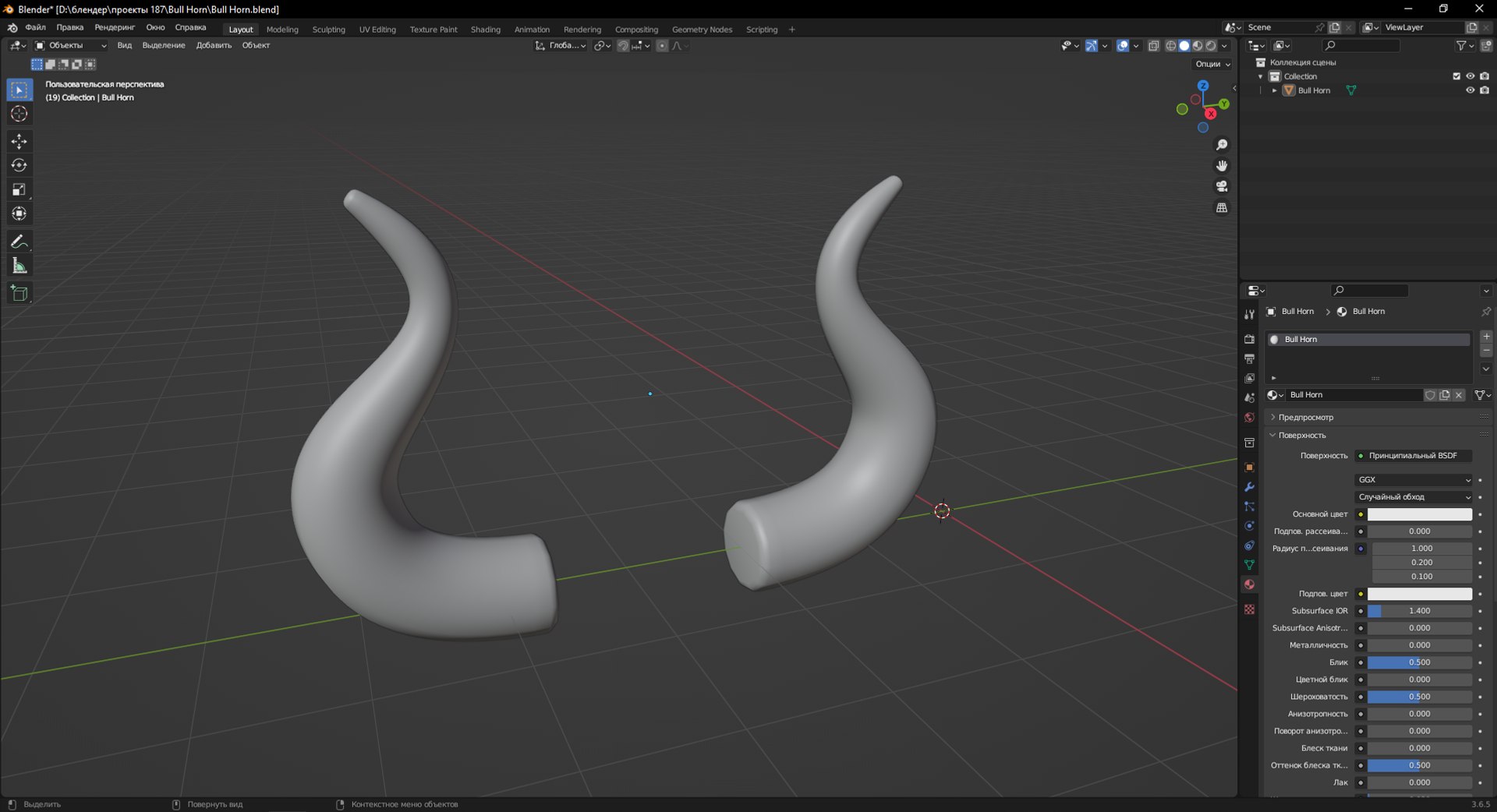The width and height of the screenshot is (1497, 812).
Task: Hide Bull Horn object in outliner
Action: [x=1470, y=90]
